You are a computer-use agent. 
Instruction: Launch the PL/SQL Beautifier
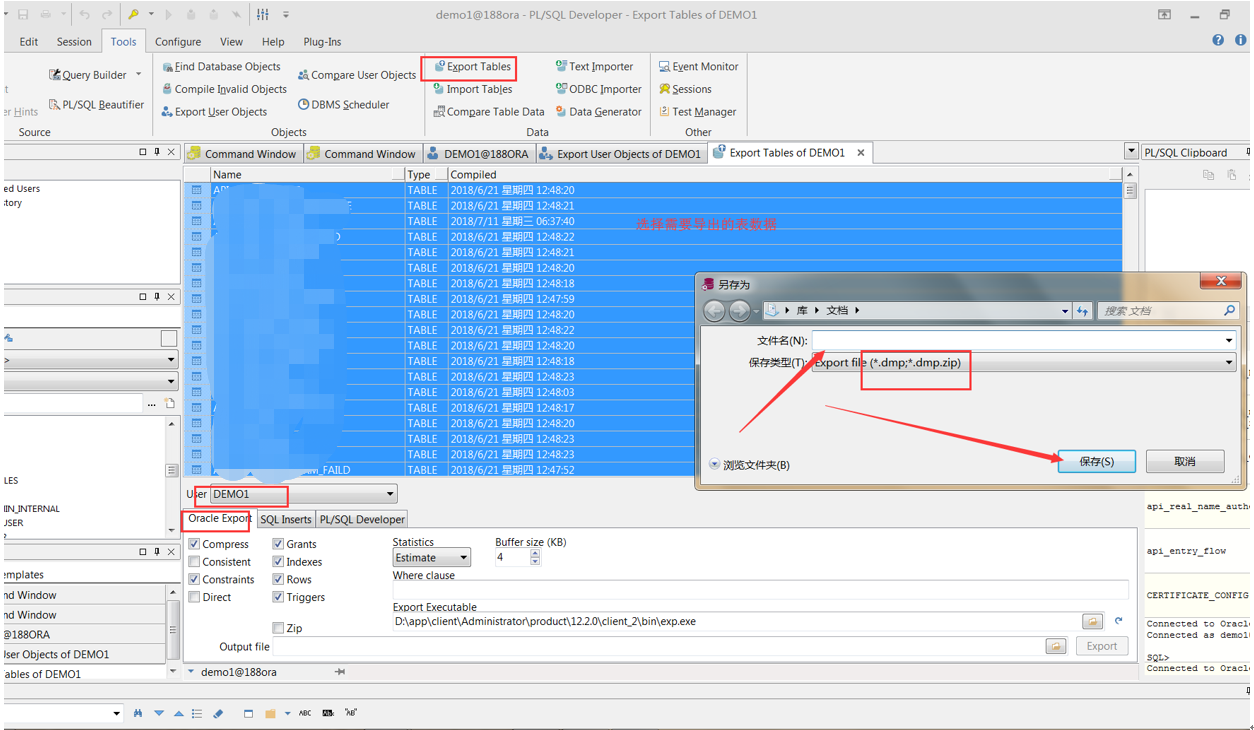(96, 105)
